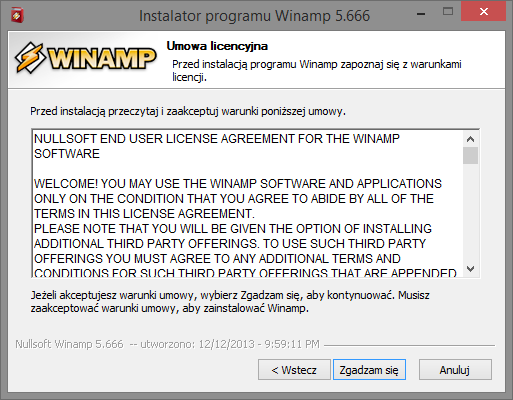Click the Umowa licencyjna heading
The height and width of the screenshot is (400, 513).
click(x=217, y=46)
